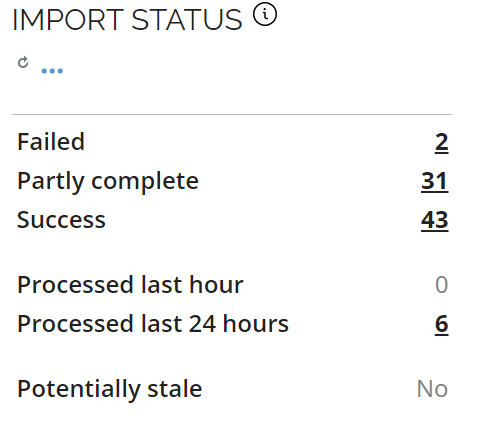Viewport: 478px width, 424px height.
Task: Open the Partly complete count 31
Action: point(434,181)
